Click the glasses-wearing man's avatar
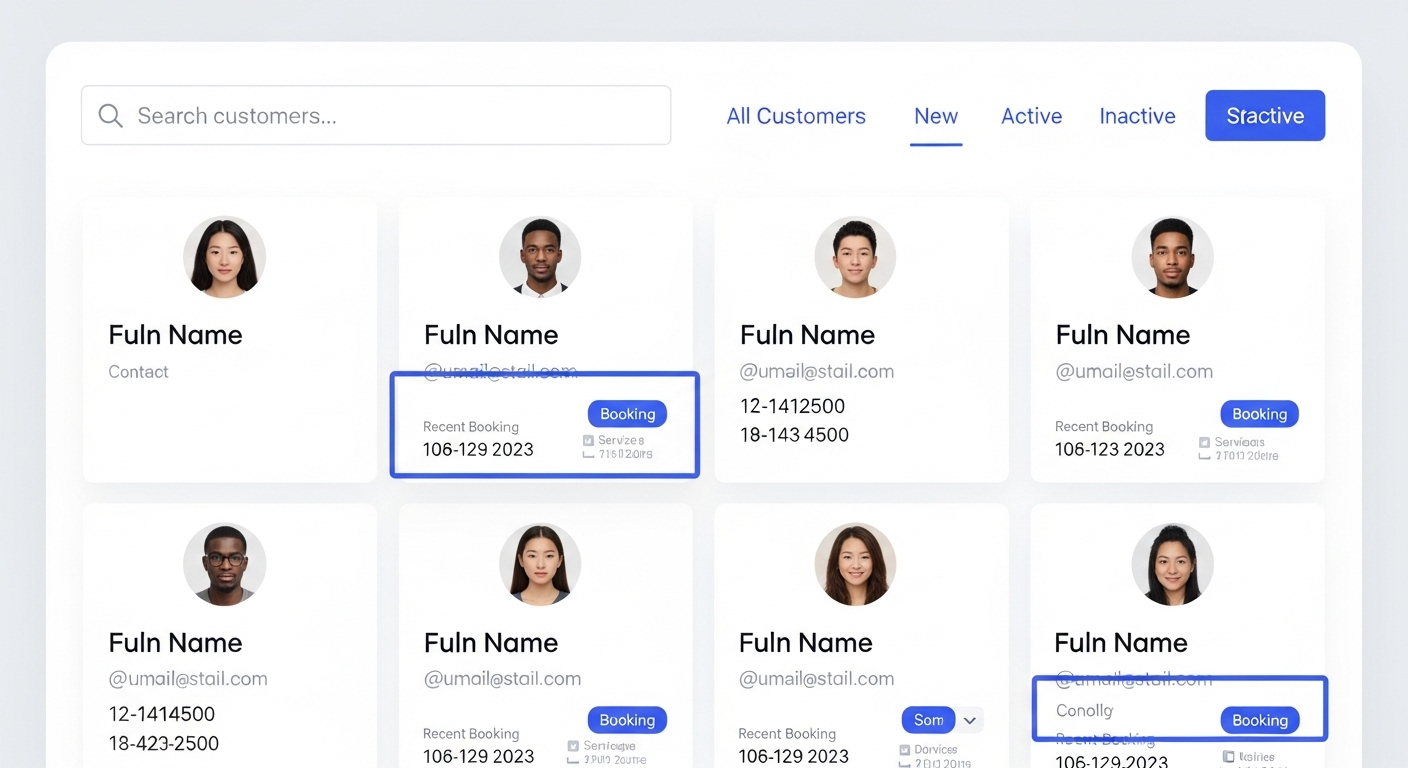Image resolution: width=1408 pixels, height=768 pixels. [224, 564]
